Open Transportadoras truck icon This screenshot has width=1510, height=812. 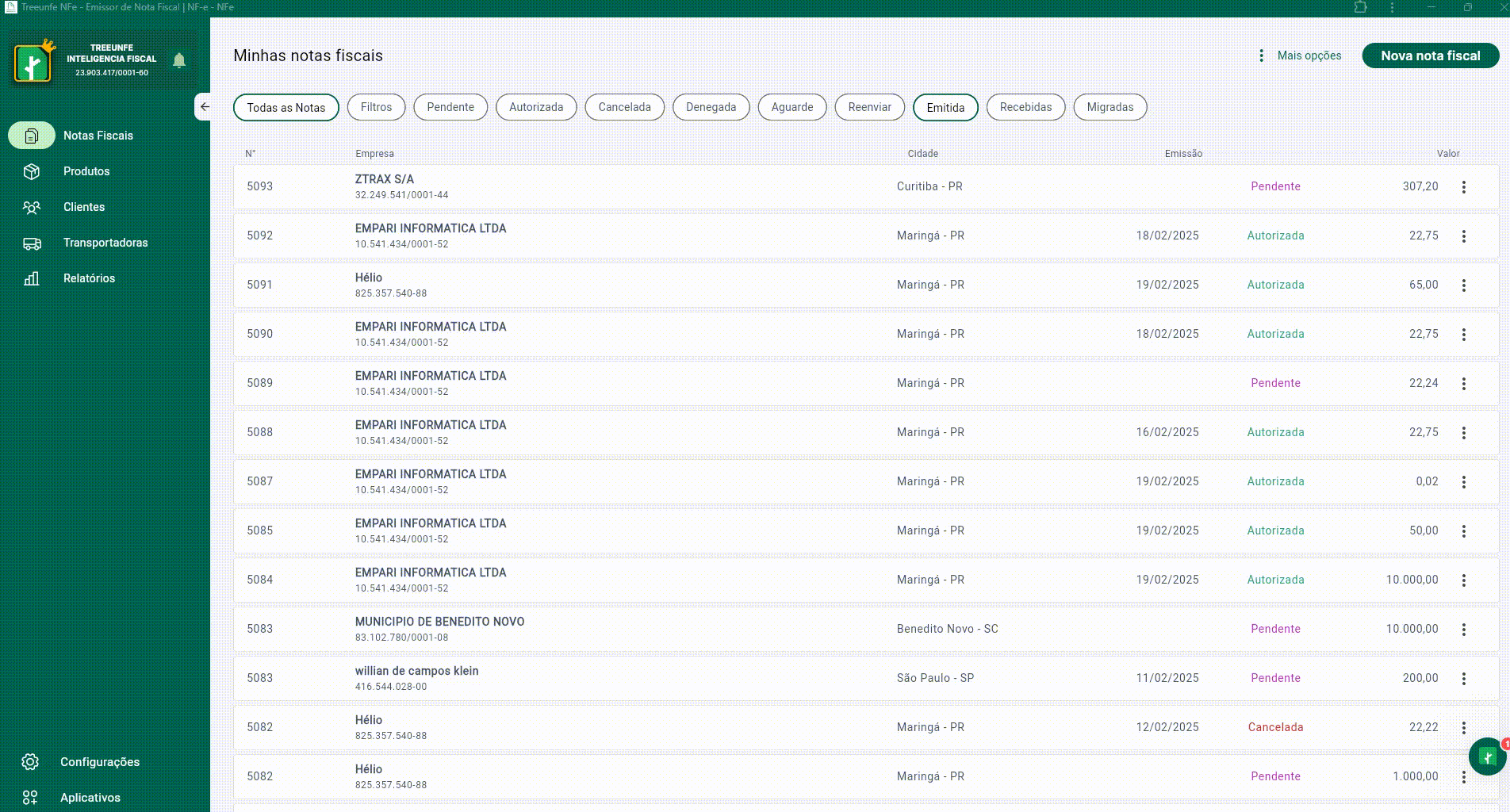coord(32,243)
